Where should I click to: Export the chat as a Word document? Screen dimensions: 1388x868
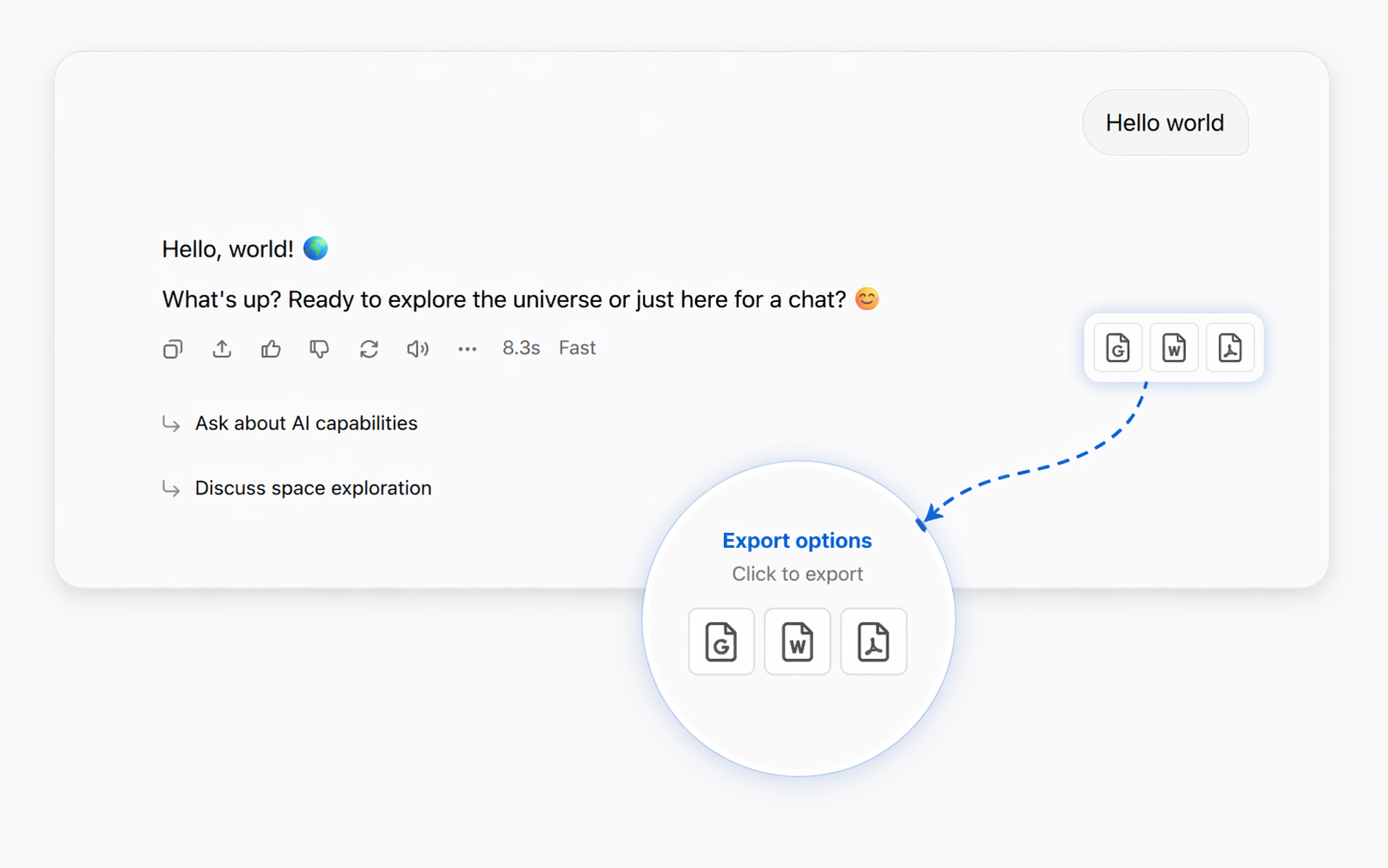coord(1174,347)
